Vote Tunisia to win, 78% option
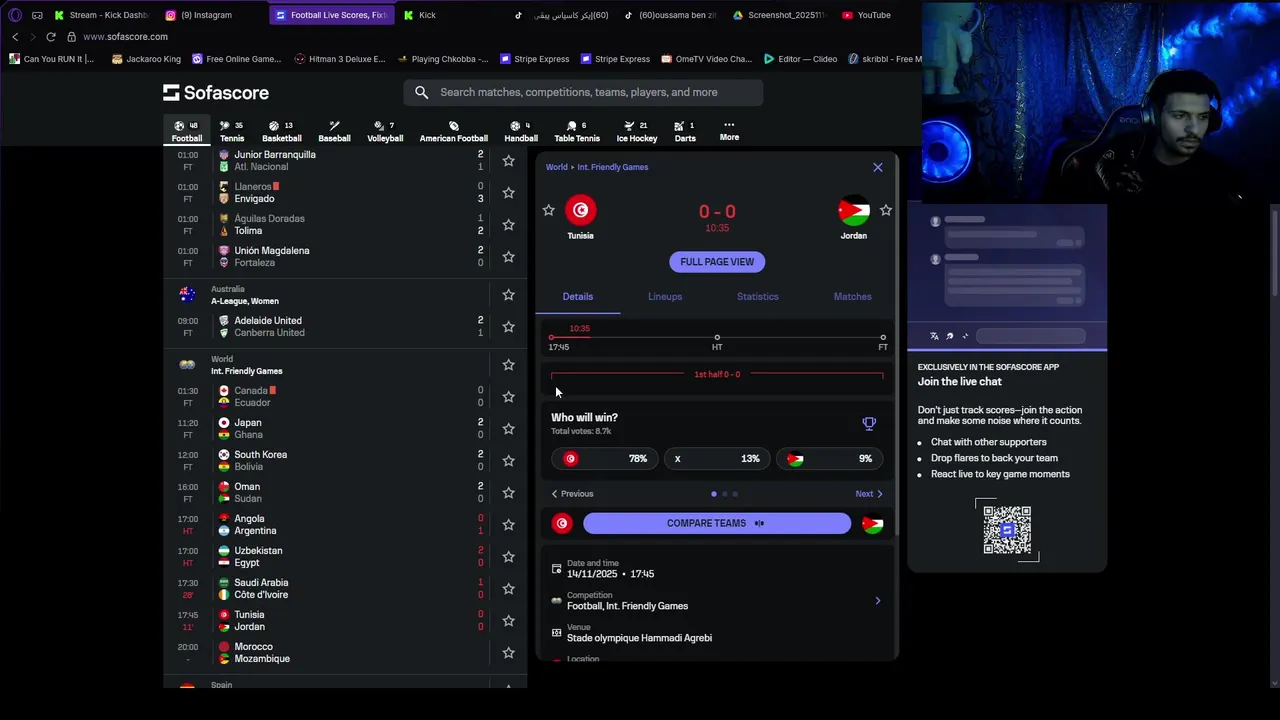The height and width of the screenshot is (720, 1280). pos(605,459)
